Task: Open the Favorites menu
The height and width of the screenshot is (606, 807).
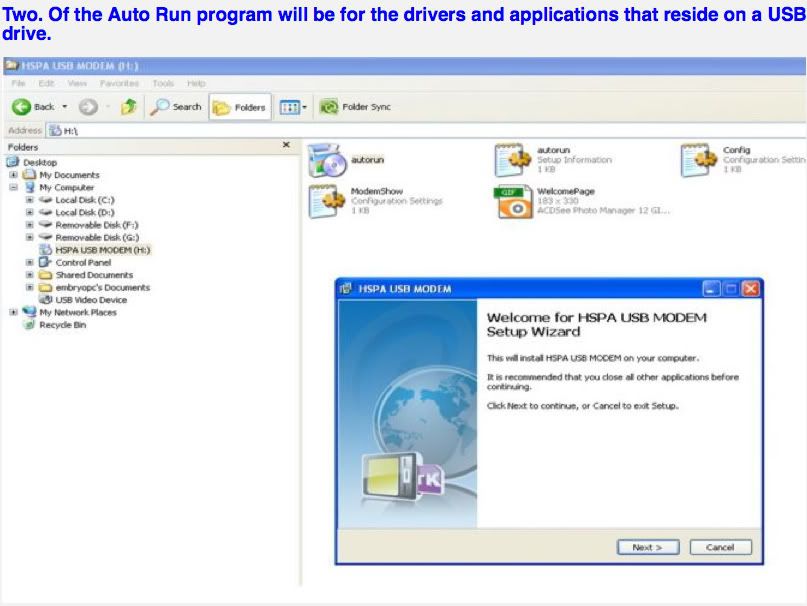Action: pyautogui.click(x=119, y=83)
